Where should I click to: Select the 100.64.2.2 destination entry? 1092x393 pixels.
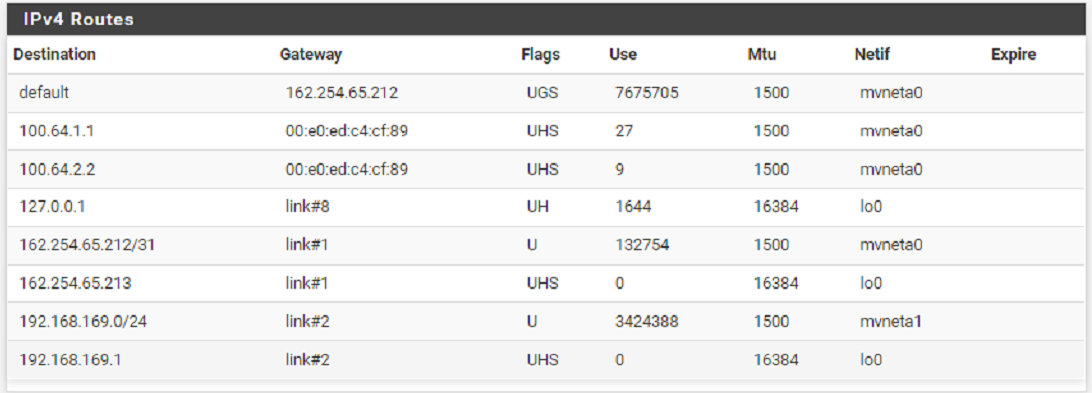tap(57, 169)
